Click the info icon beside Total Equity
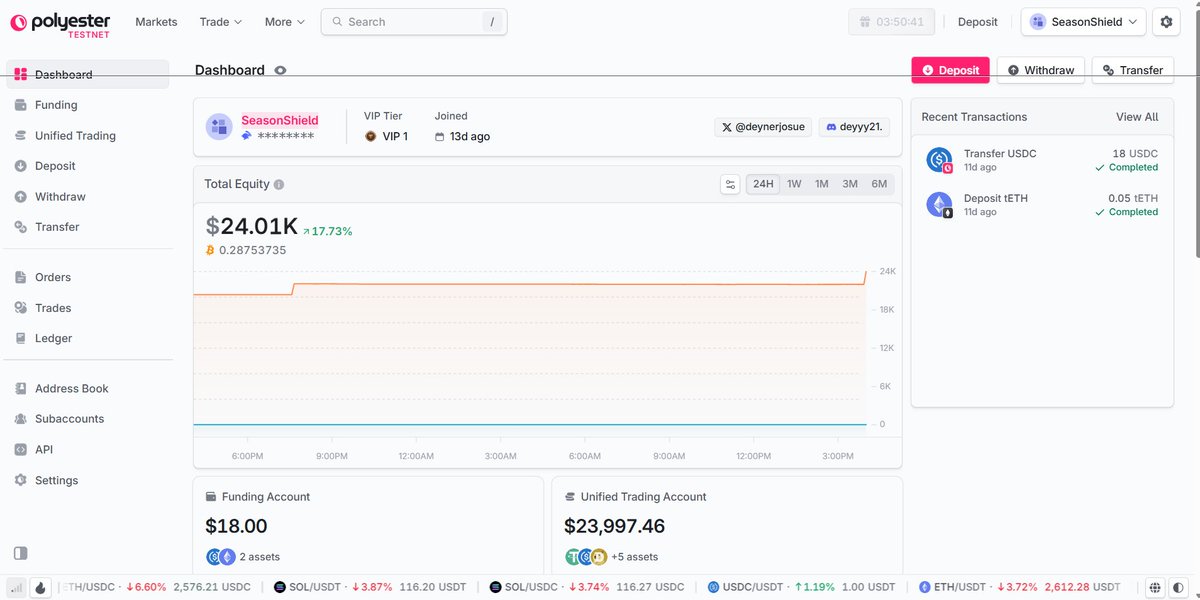 click(x=279, y=184)
